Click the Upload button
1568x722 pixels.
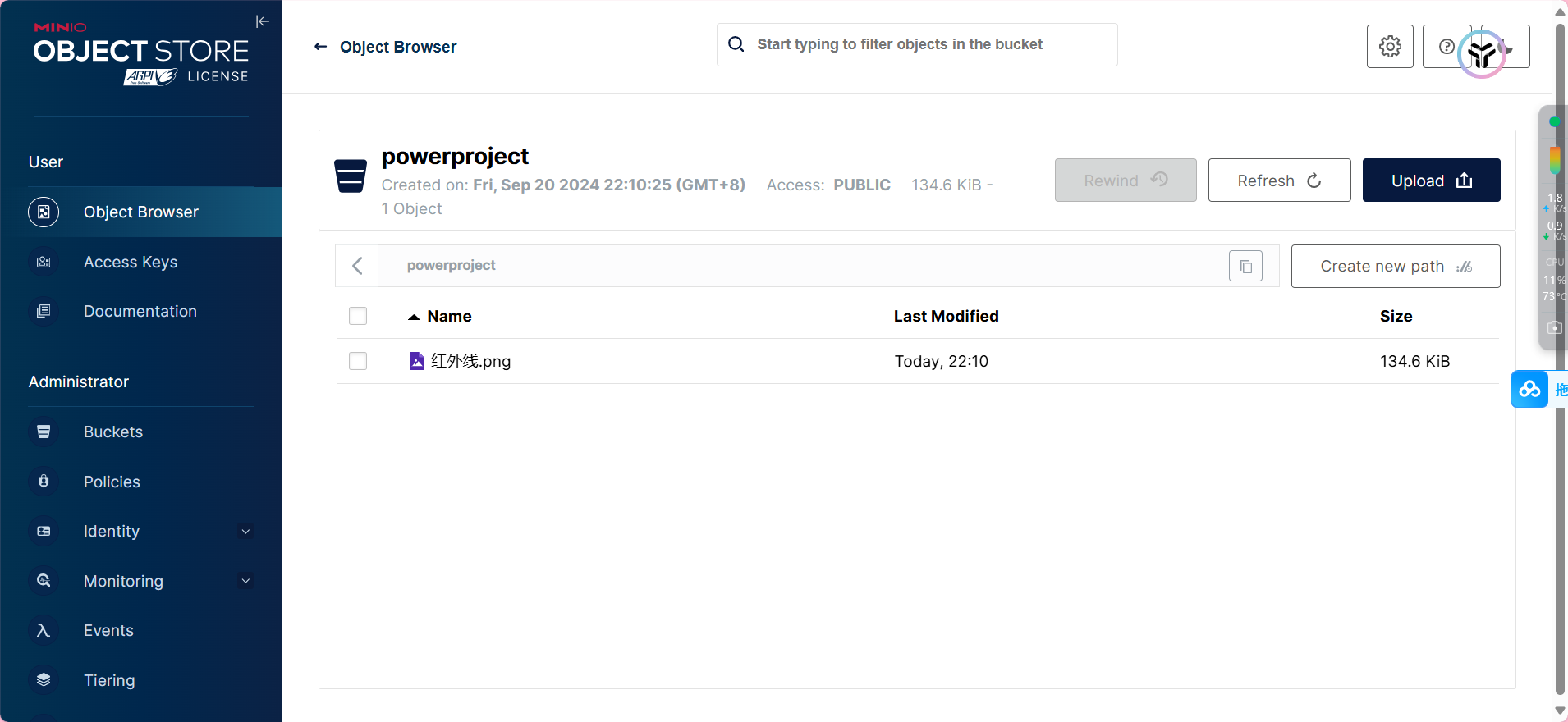pos(1431,180)
